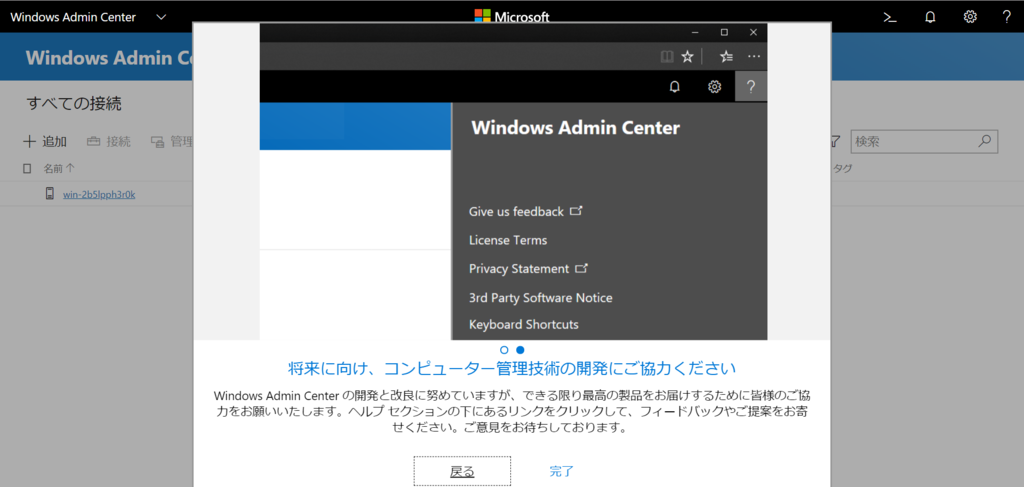The image size is (1024, 487).
Task: Focus the 検索 search field
Action: click(924, 141)
